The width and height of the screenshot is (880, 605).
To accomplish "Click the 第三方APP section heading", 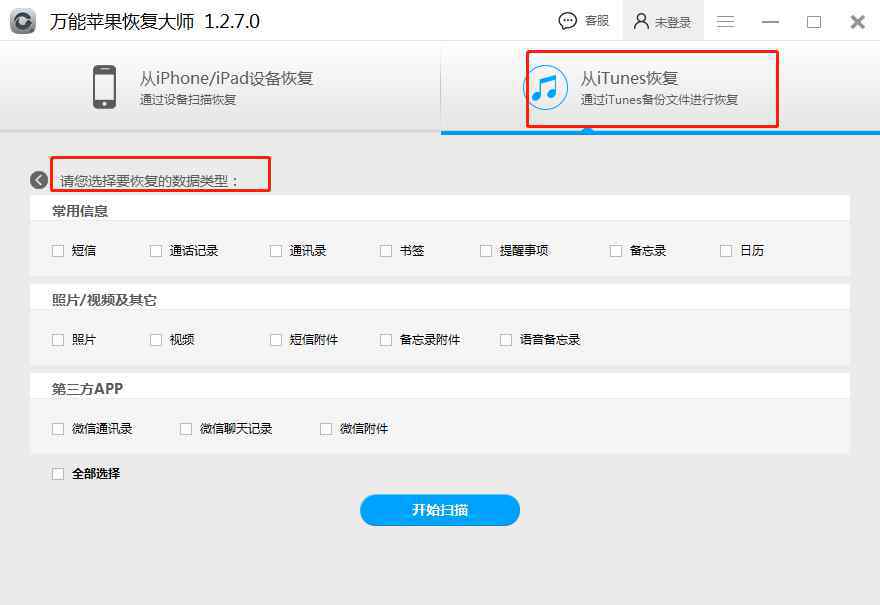I will (87, 389).
